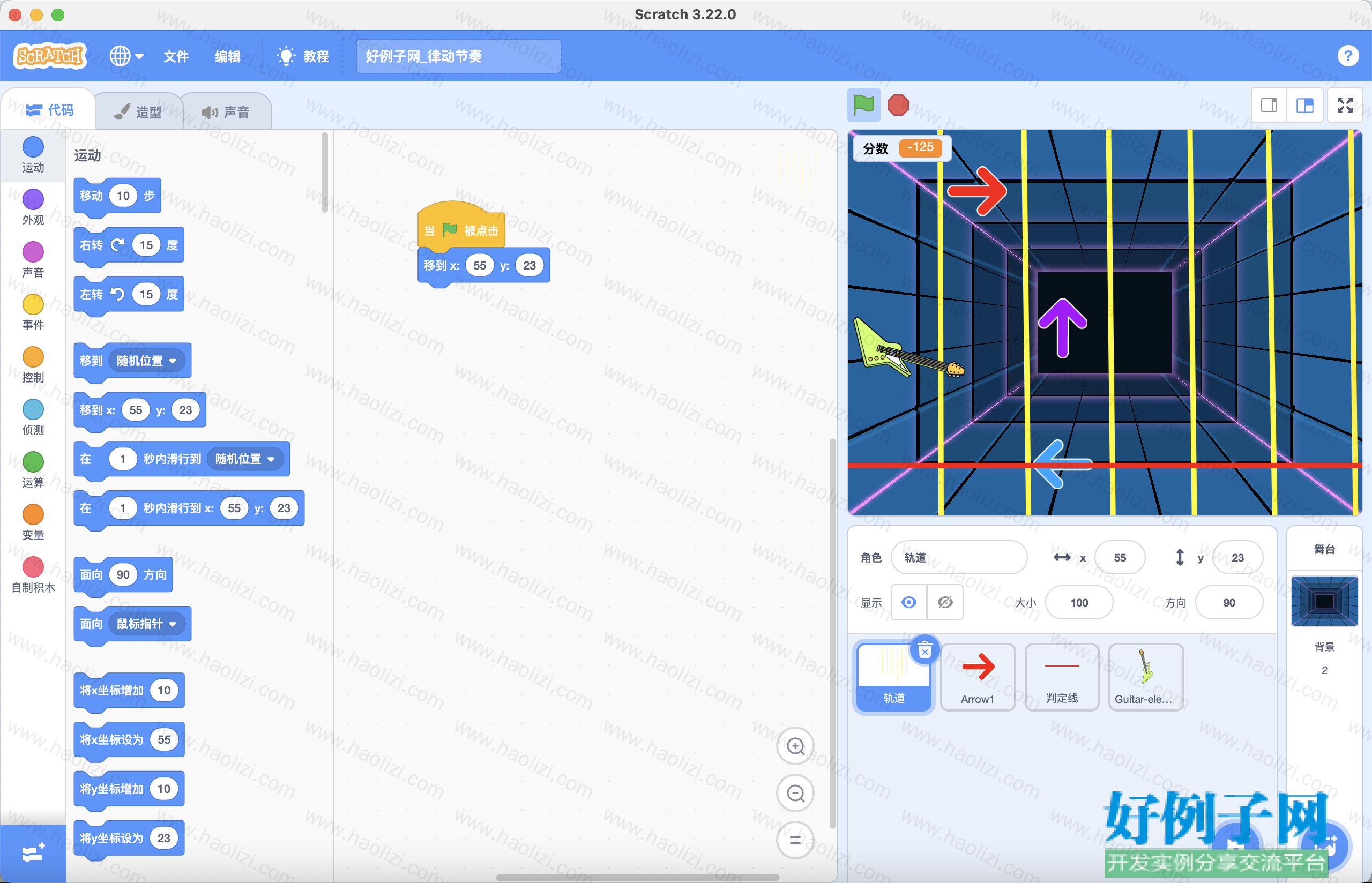Open the help question mark icon
The height and width of the screenshot is (883, 1372).
(1348, 56)
